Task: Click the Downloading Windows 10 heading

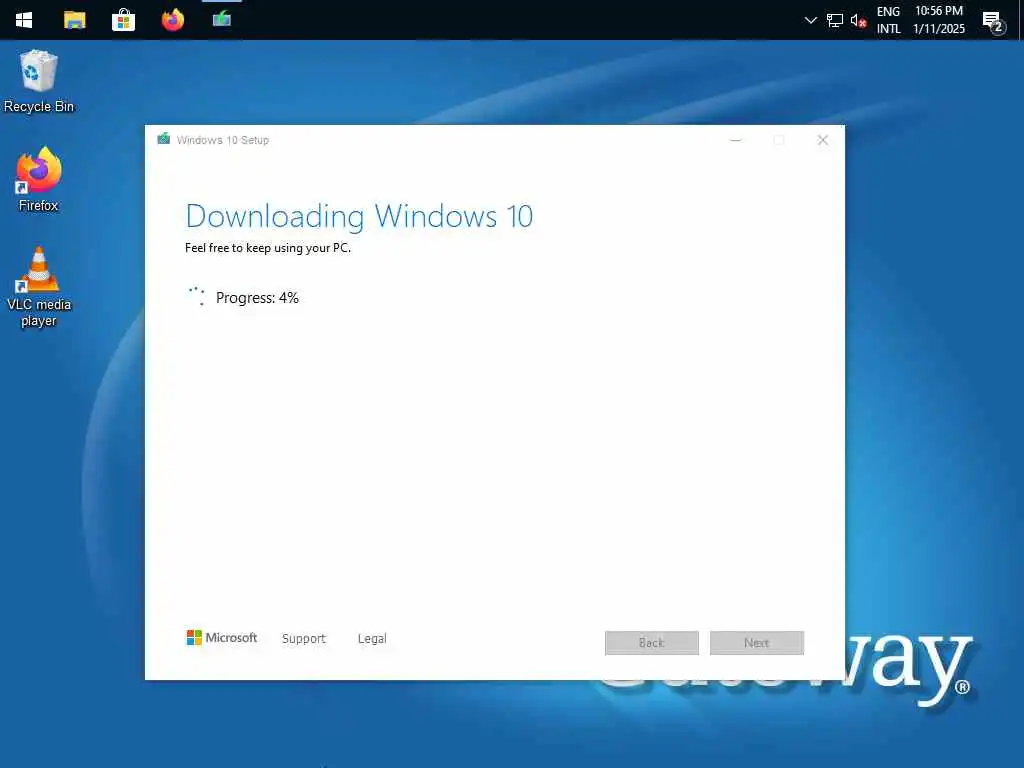Action: point(359,217)
